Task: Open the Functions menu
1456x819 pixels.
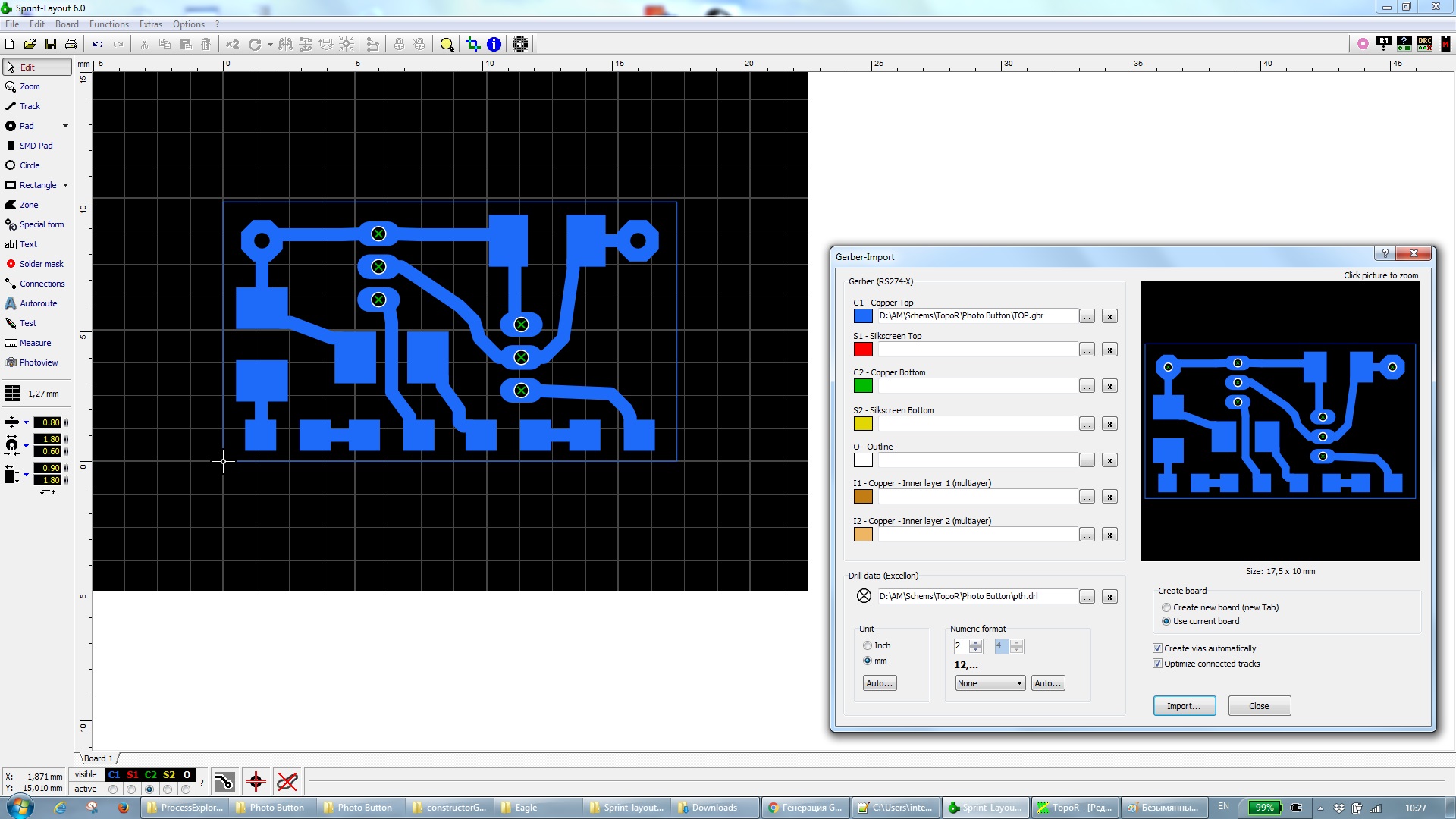Action: tap(108, 24)
